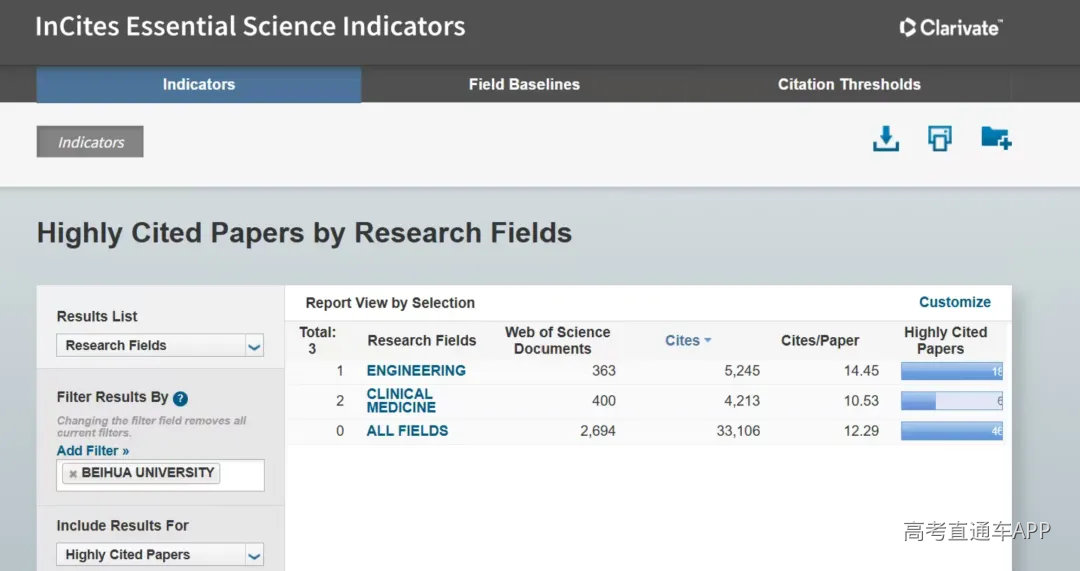Viewport: 1080px width, 571px height.
Task: Switch to the Field Baselines tab
Action: (x=524, y=85)
